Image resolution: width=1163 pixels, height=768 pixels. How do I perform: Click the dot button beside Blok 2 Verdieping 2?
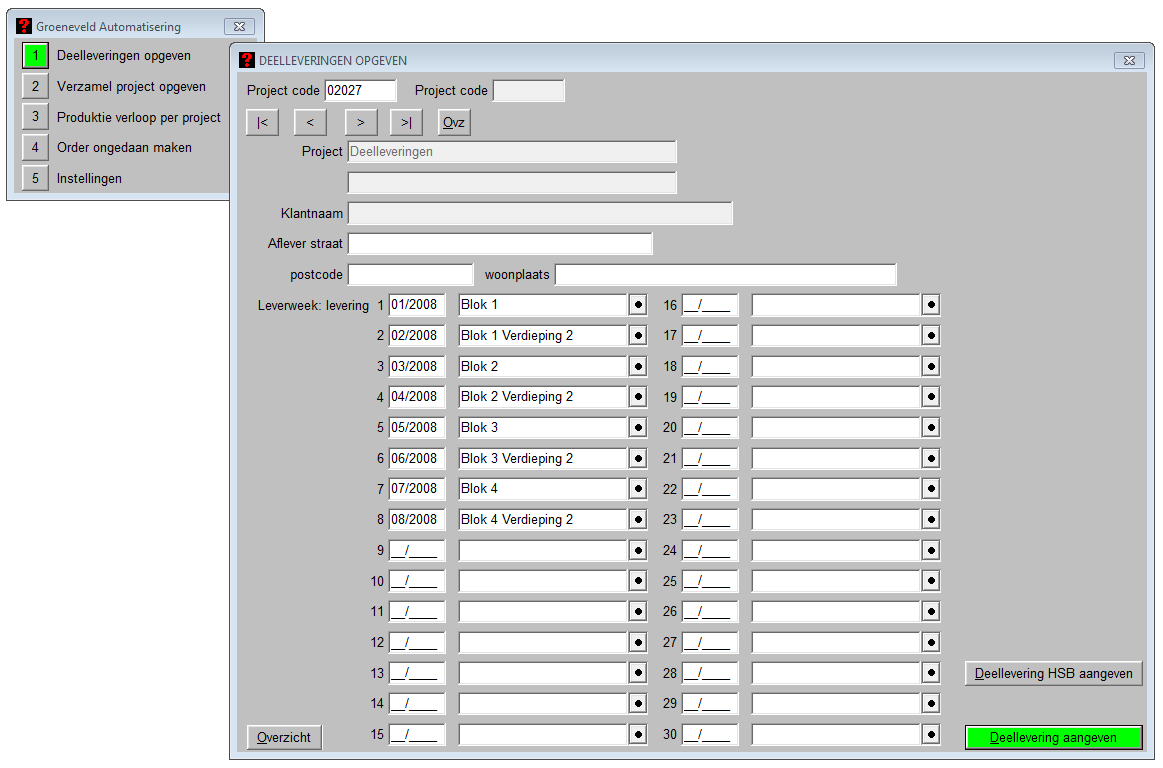(638, 397)
